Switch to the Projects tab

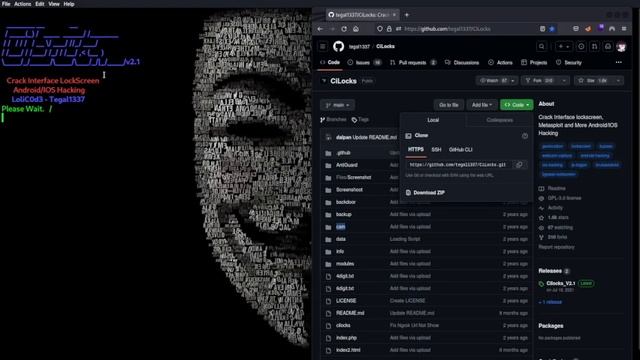pos(534,62)
